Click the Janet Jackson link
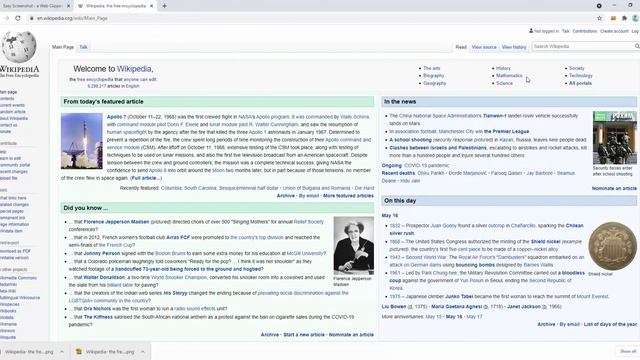The width and height of the screenshot is (640, 360). tap(524, 306)
